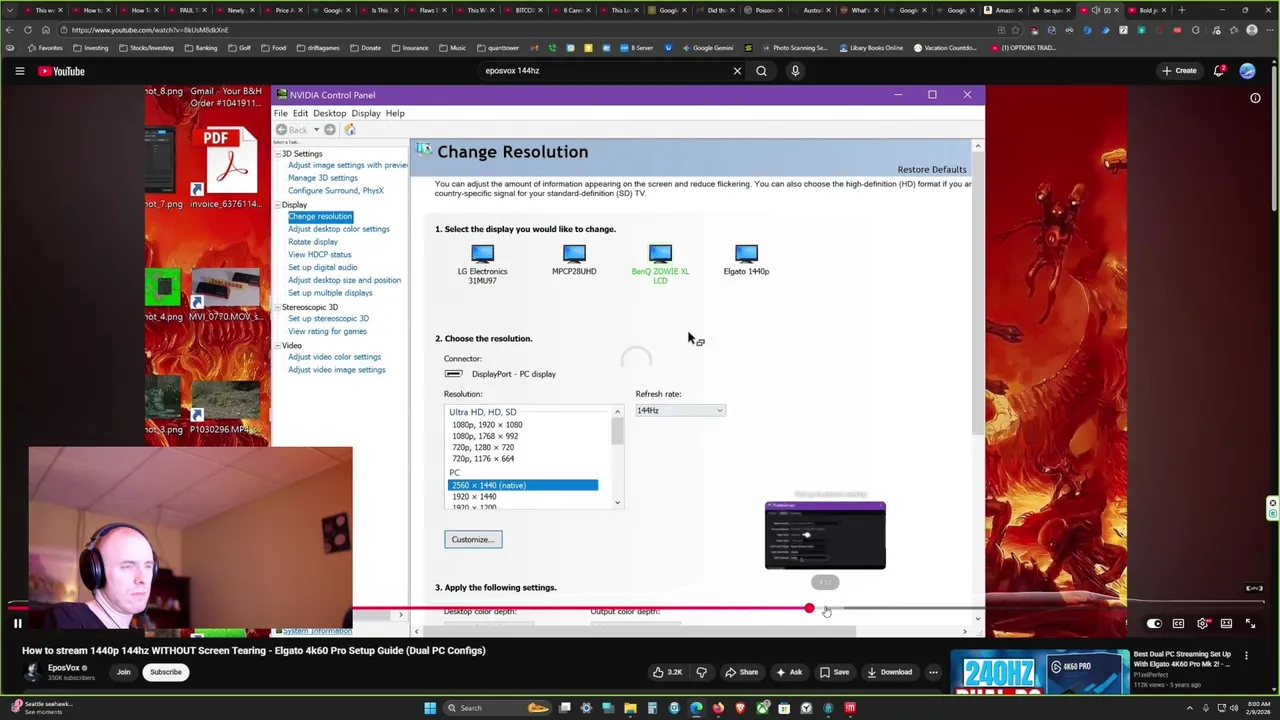Open the EposVox channel name link
Viewport: 1280px width, 720px height.
tap(64, 668)
